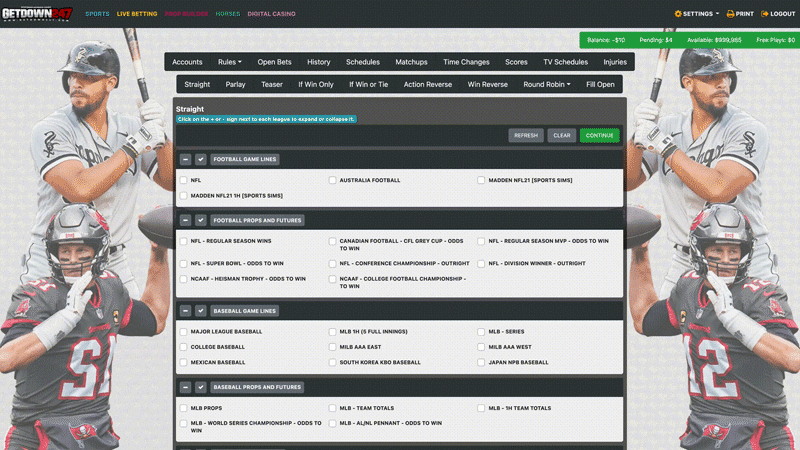The height and width of the screenshot is (450, 800).
Task: Check MLB AL/NL Pennant checkbox
Action: point(332,423)
